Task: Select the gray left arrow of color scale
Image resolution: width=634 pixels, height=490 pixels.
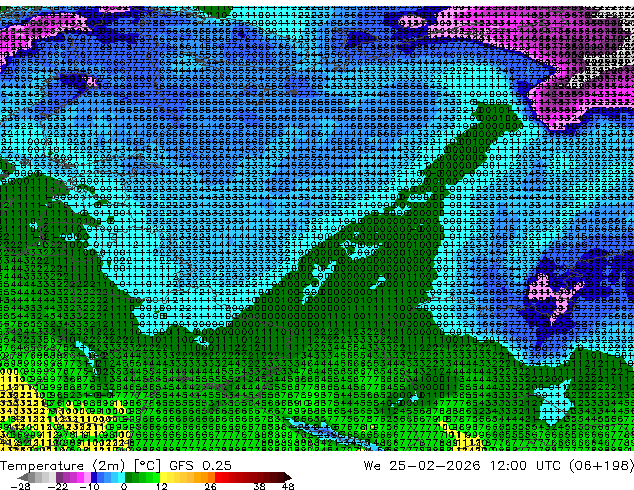Action: 23,477
